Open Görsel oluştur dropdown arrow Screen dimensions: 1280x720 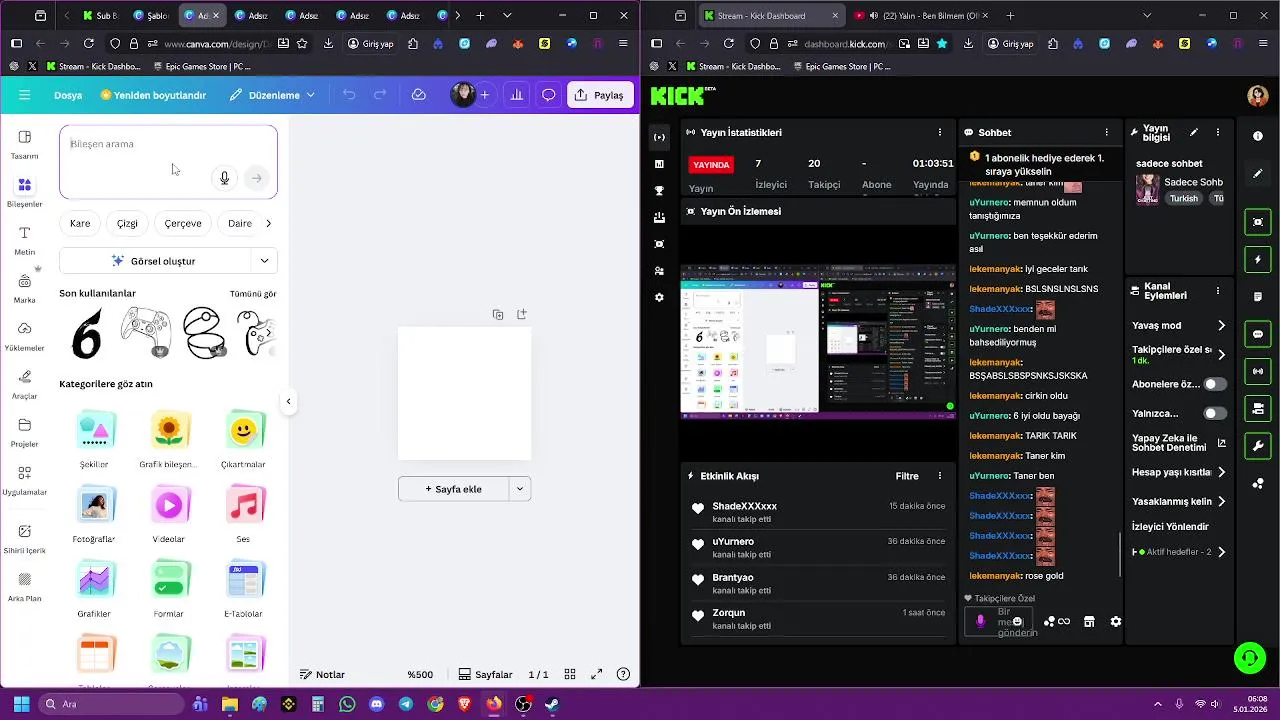[264, 261]
